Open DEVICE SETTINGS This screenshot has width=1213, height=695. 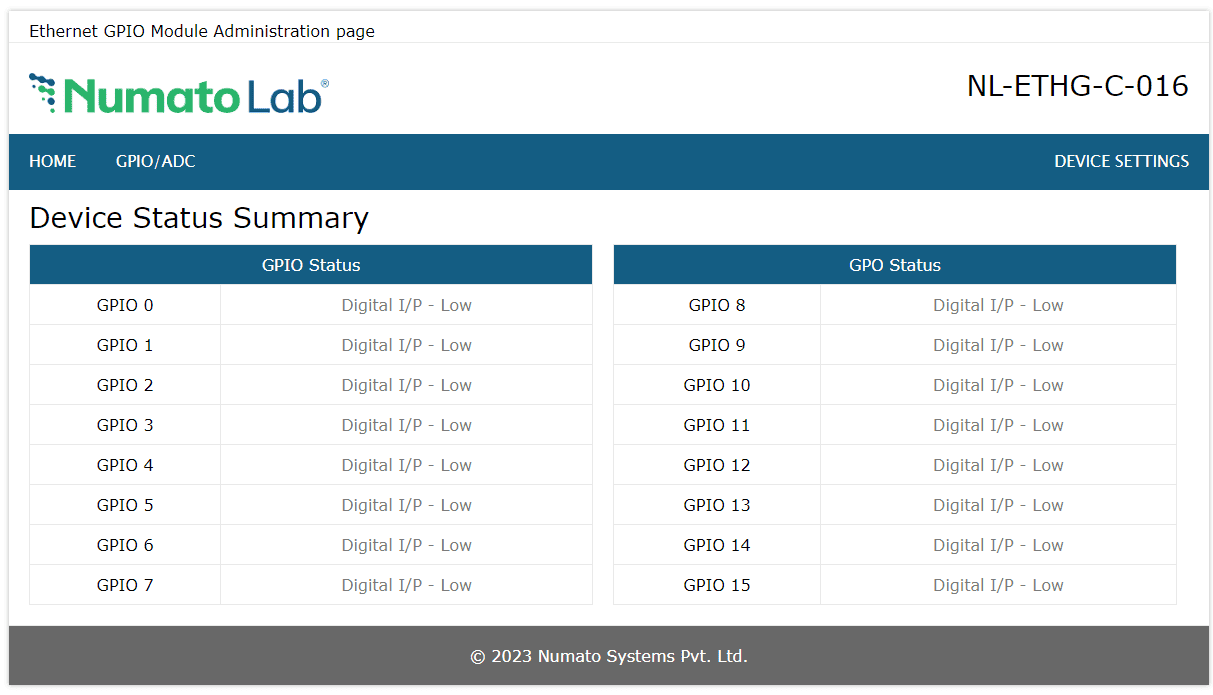point(1121,161)
